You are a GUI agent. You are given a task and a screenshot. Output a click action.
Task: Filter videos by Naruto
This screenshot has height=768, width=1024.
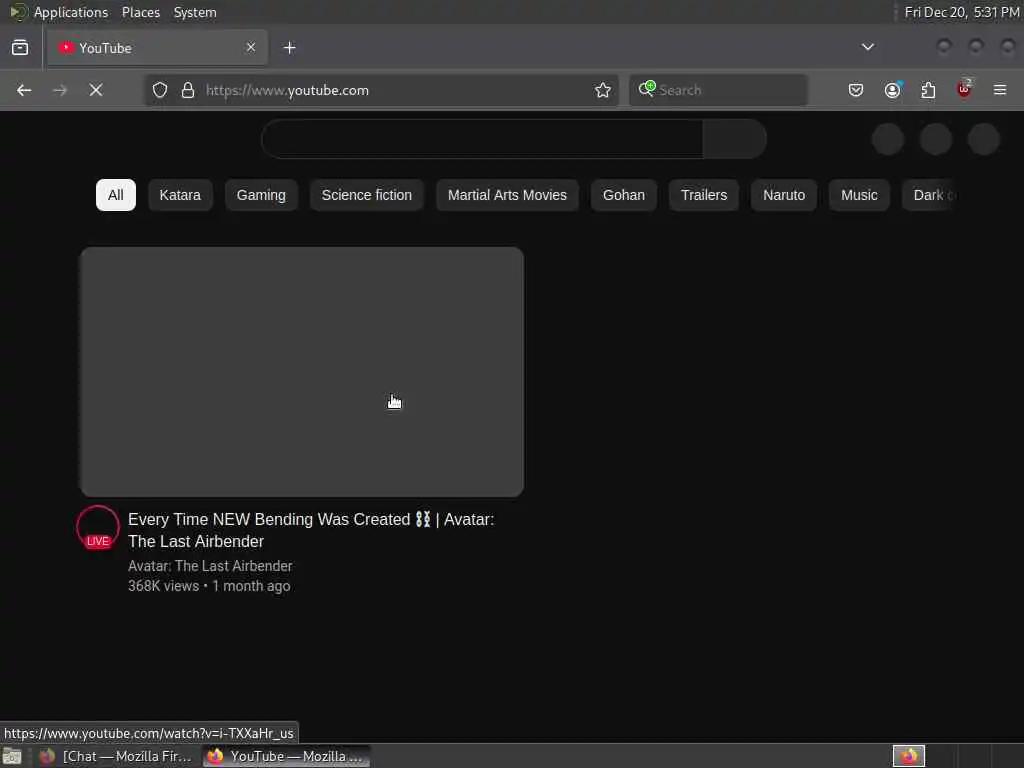tap(784, 195)
